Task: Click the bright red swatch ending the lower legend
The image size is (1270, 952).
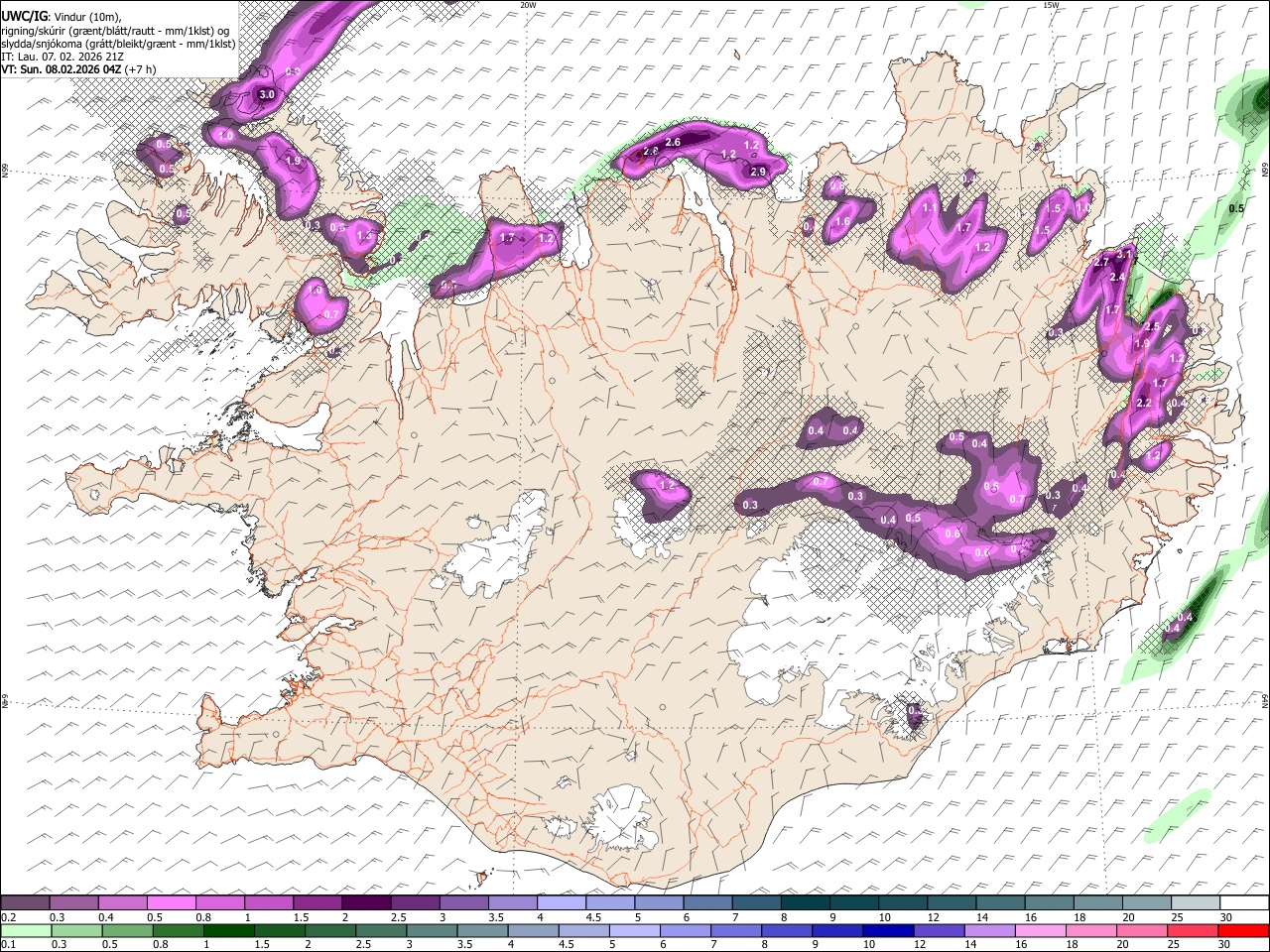Action: (1245, 931)
